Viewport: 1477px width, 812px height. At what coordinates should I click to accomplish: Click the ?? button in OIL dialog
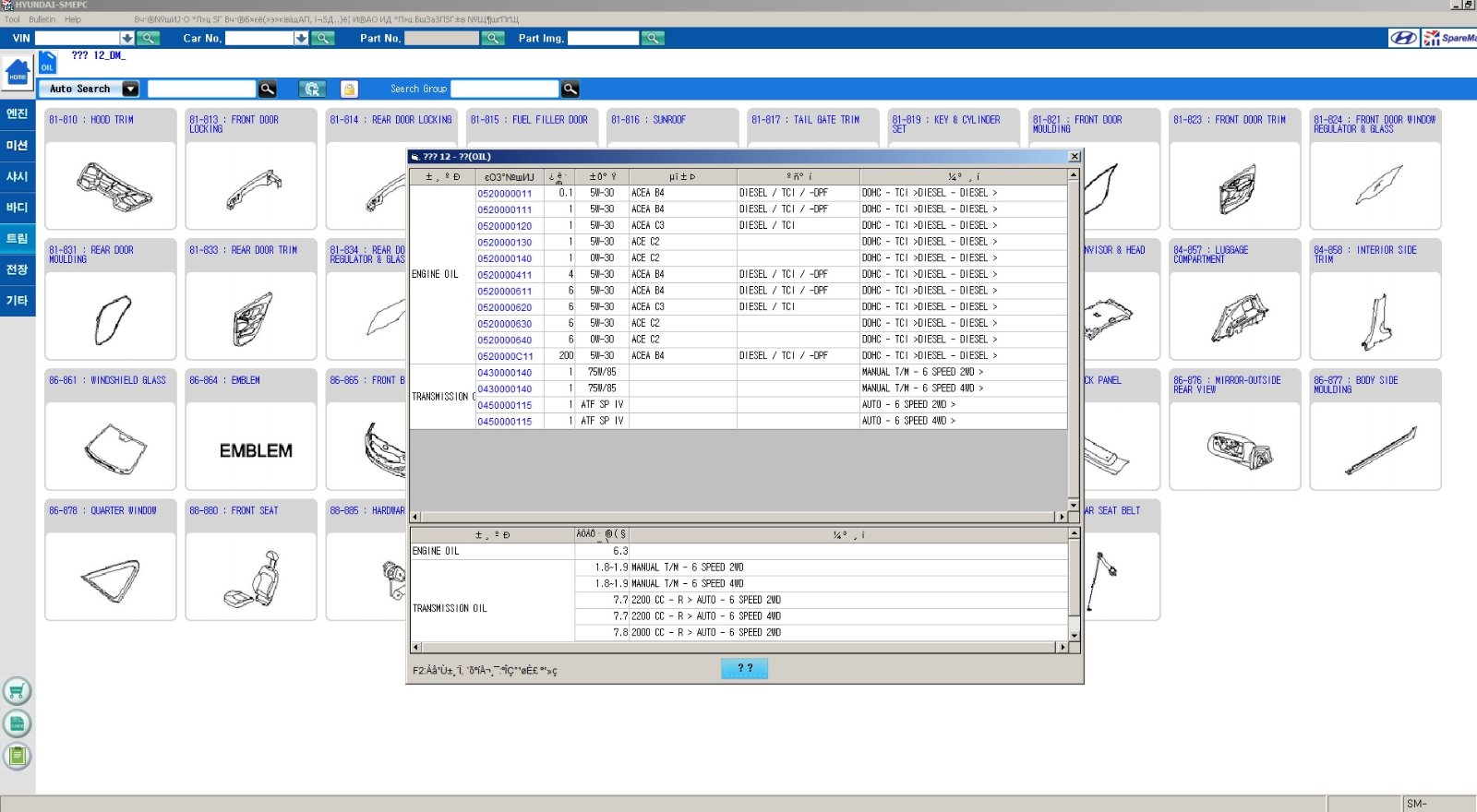[744, 668]
